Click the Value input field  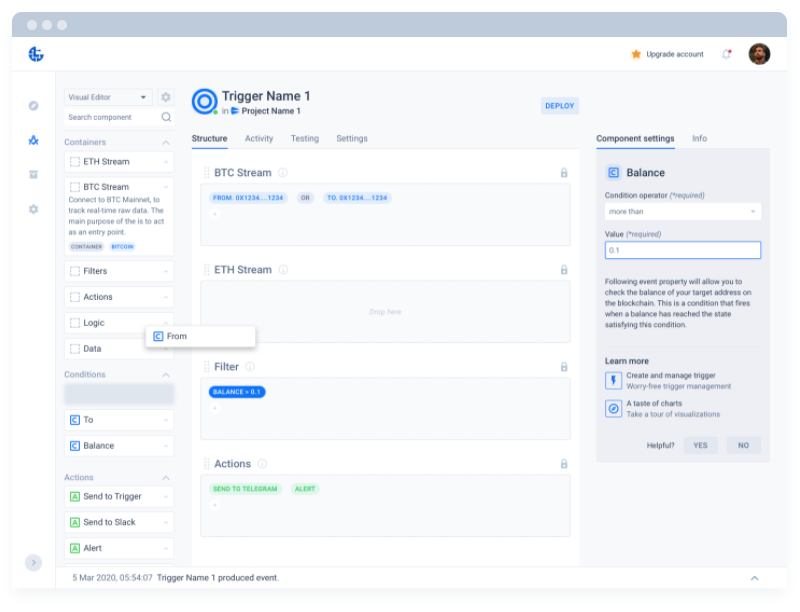[x=682, y=250]
